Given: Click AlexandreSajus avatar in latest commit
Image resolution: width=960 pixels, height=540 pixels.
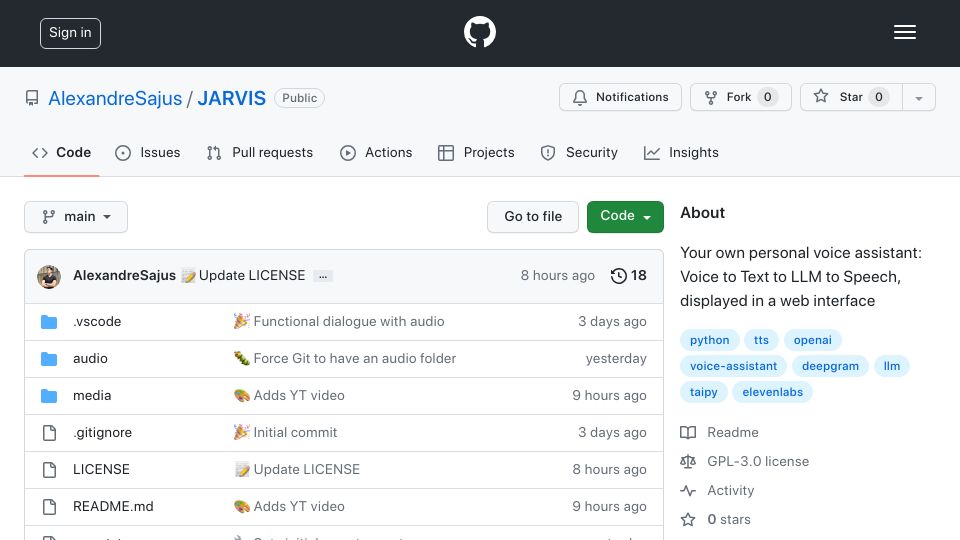Looking at the screenshot, I should 49,277.
